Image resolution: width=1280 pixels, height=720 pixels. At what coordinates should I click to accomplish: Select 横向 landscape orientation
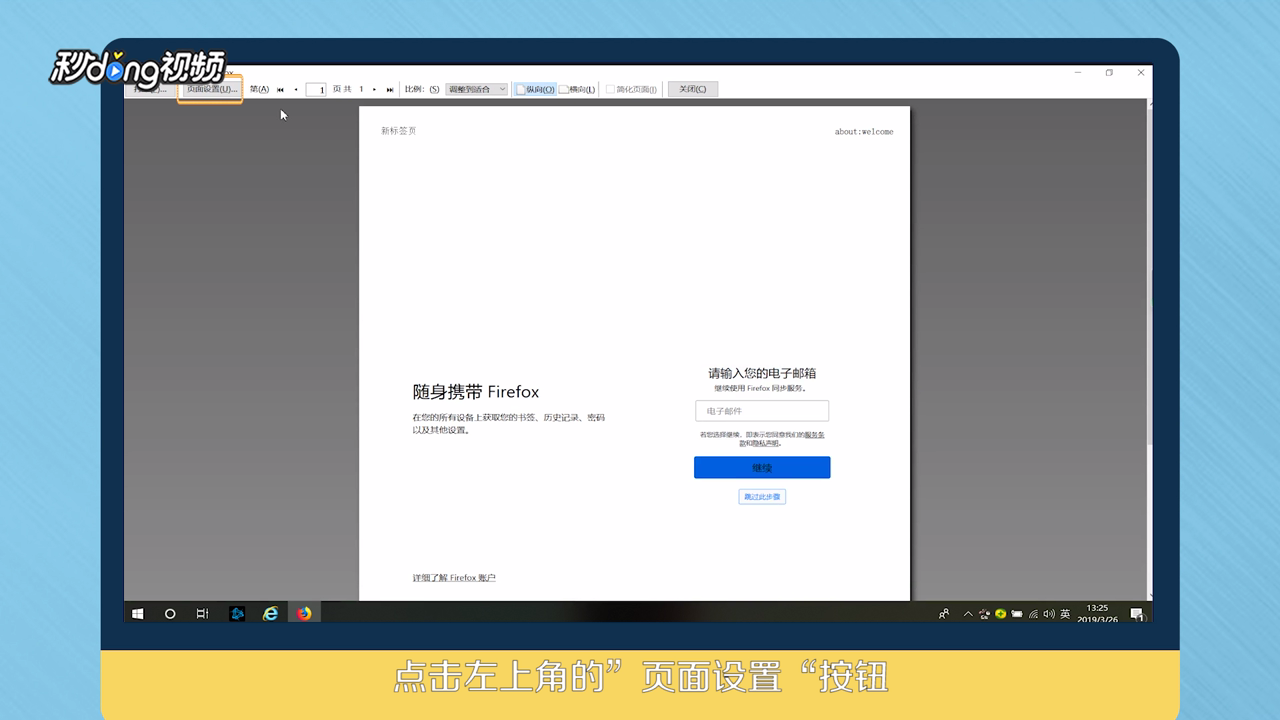pyautogui.click(x=577, y=89)
